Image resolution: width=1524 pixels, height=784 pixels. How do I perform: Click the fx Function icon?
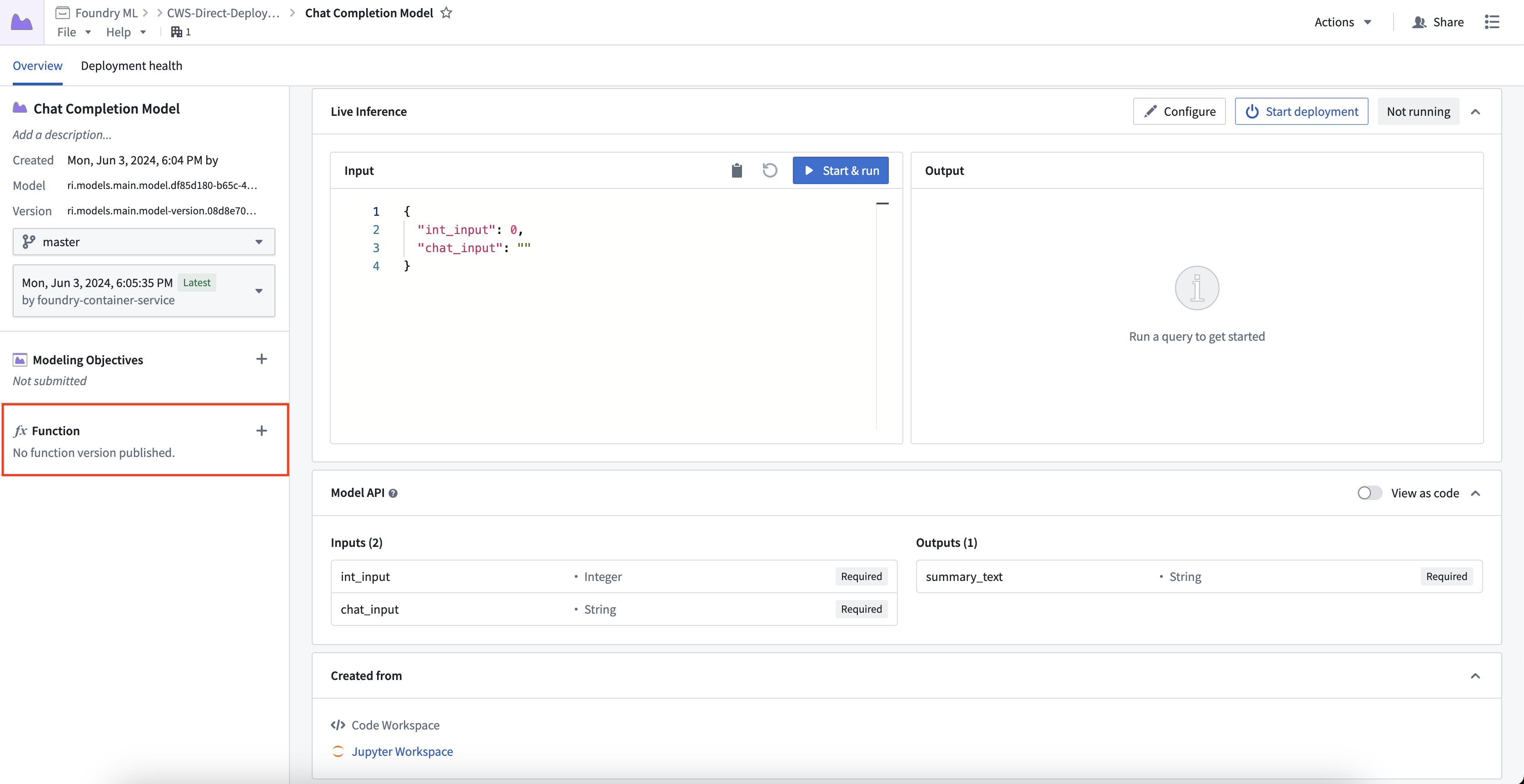click(20, 431)
